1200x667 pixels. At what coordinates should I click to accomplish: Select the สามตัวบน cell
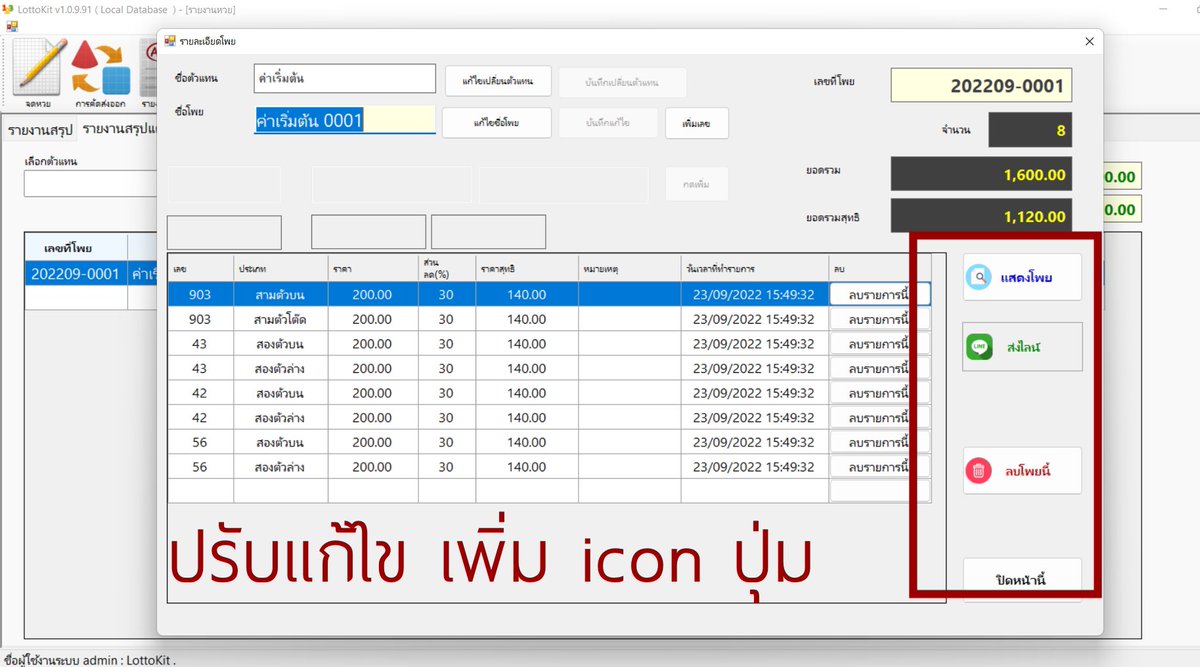click(281, 295)
